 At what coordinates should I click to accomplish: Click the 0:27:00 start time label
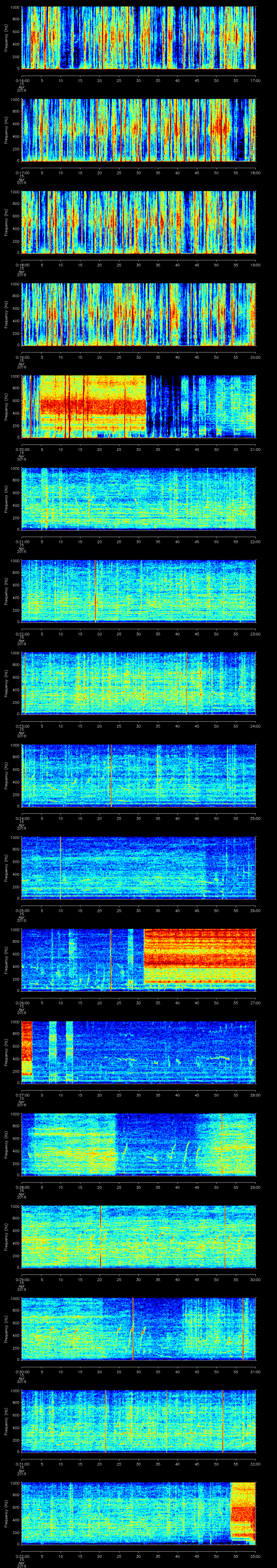click(22, 1095)
